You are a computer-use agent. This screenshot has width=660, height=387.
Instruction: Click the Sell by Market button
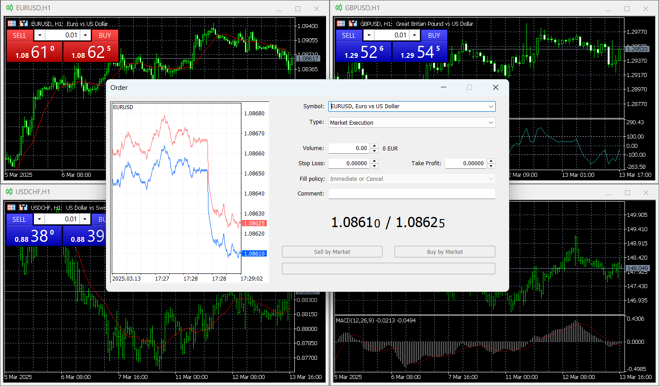332,252
